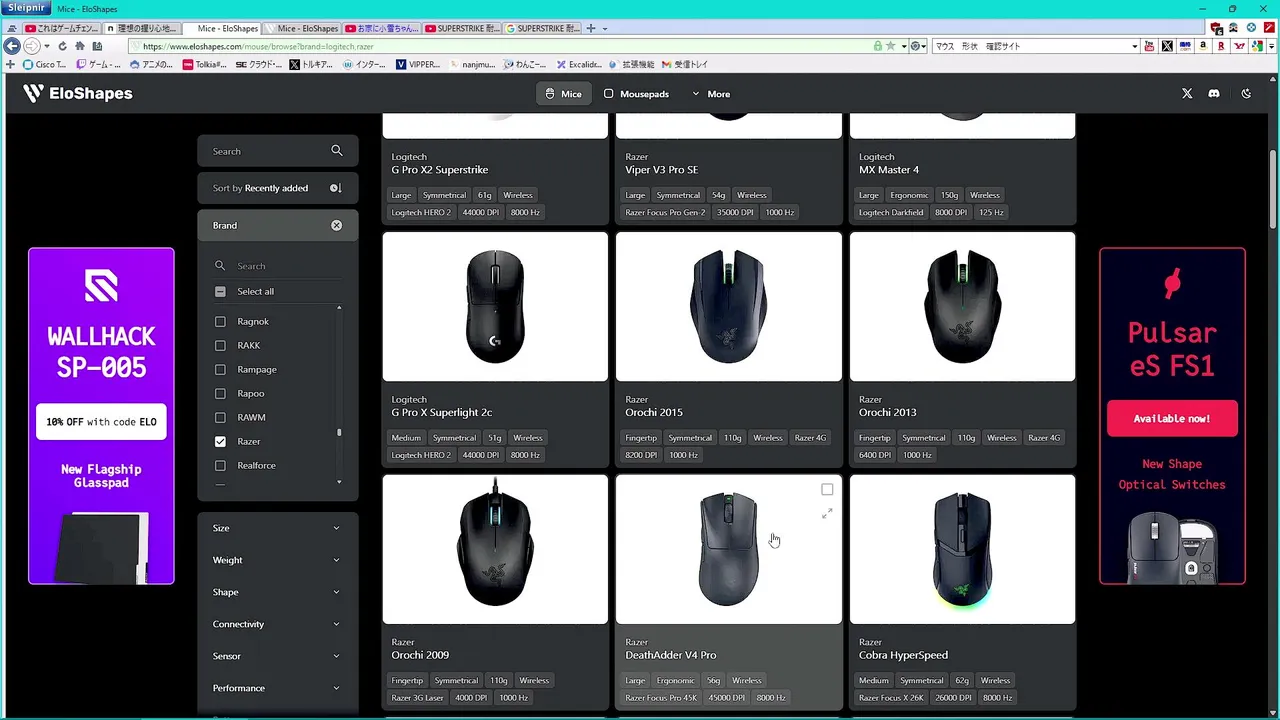
Task: Check the Rampage brand checkbox
Action: click(x=221, y=369)
